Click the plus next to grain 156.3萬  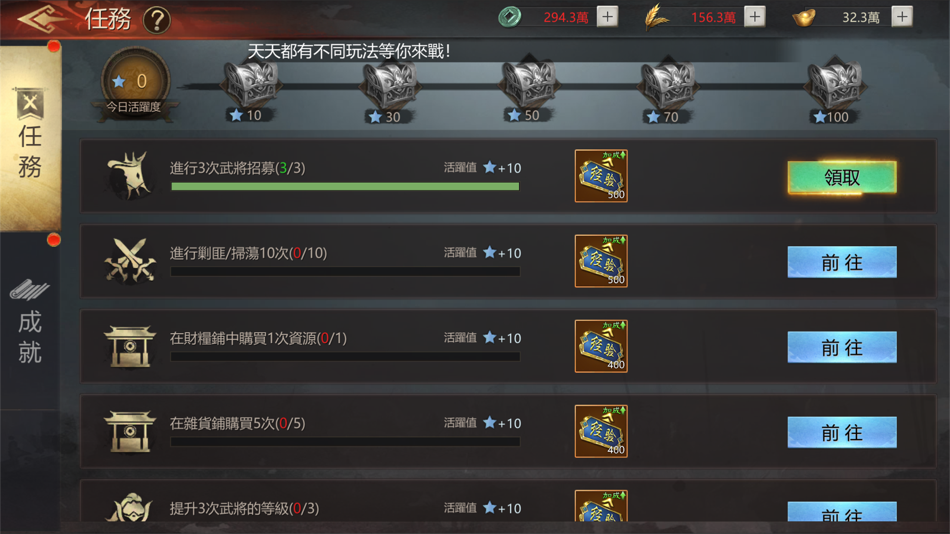754,16
